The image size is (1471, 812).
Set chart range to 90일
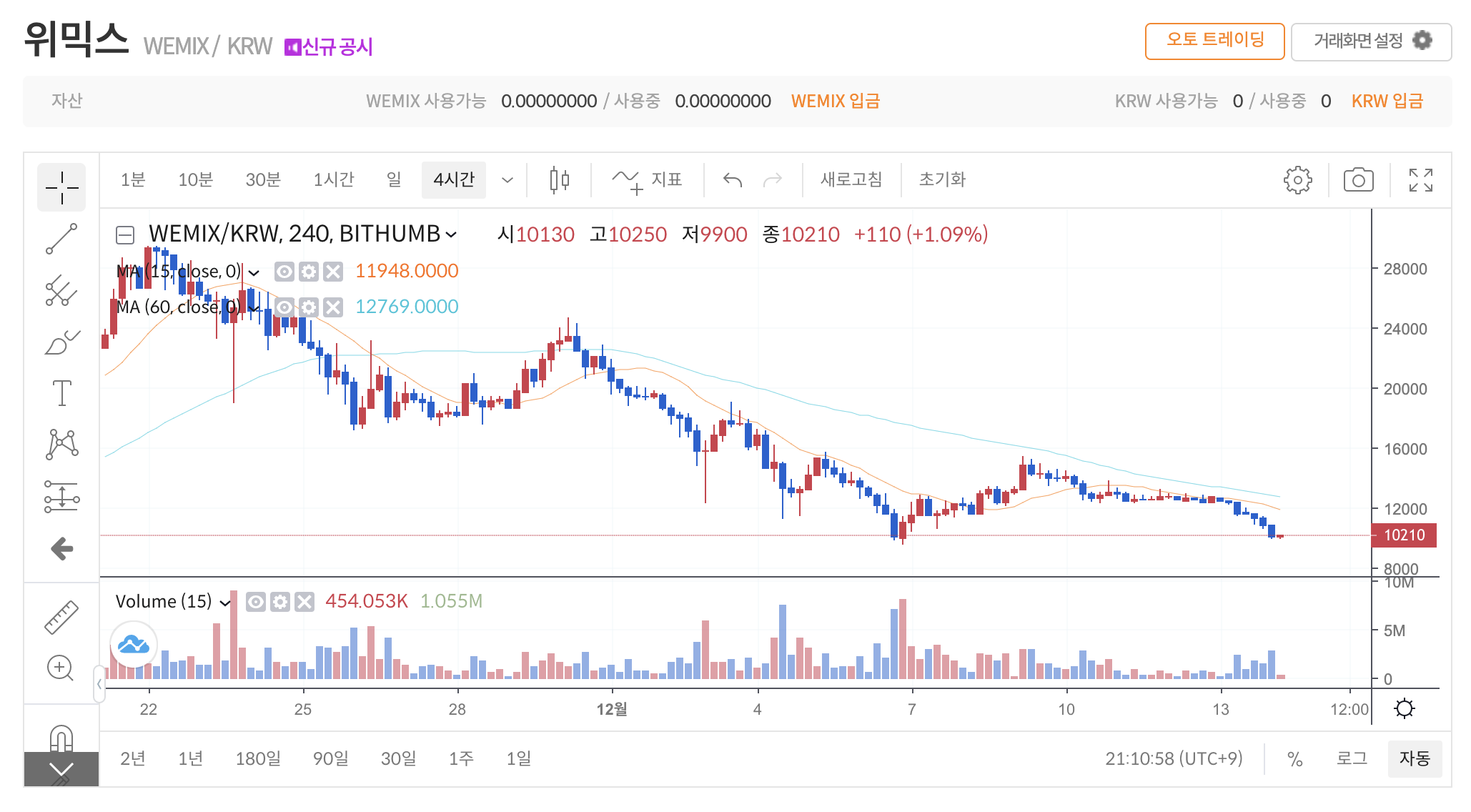[331, 758]
